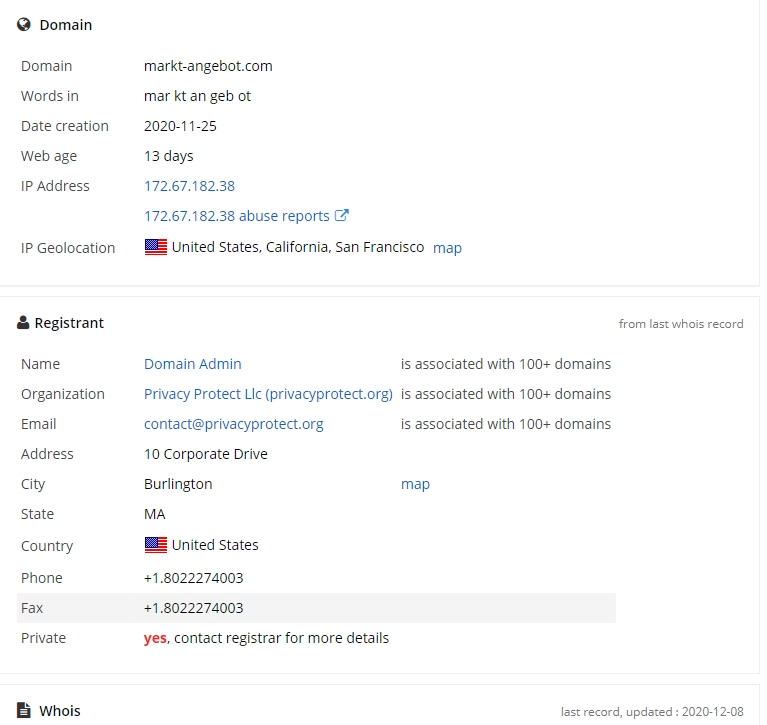
Task: Open the Privacy Protect Llc organization link
Action: pyautogui.click(x=268, y=394)
